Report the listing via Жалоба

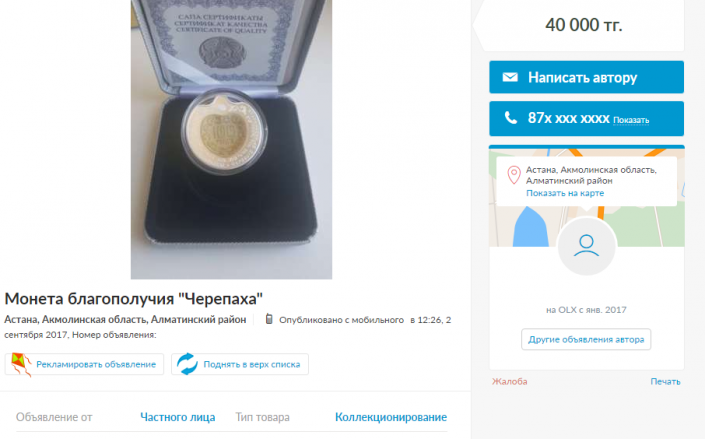tap(509, 381)
